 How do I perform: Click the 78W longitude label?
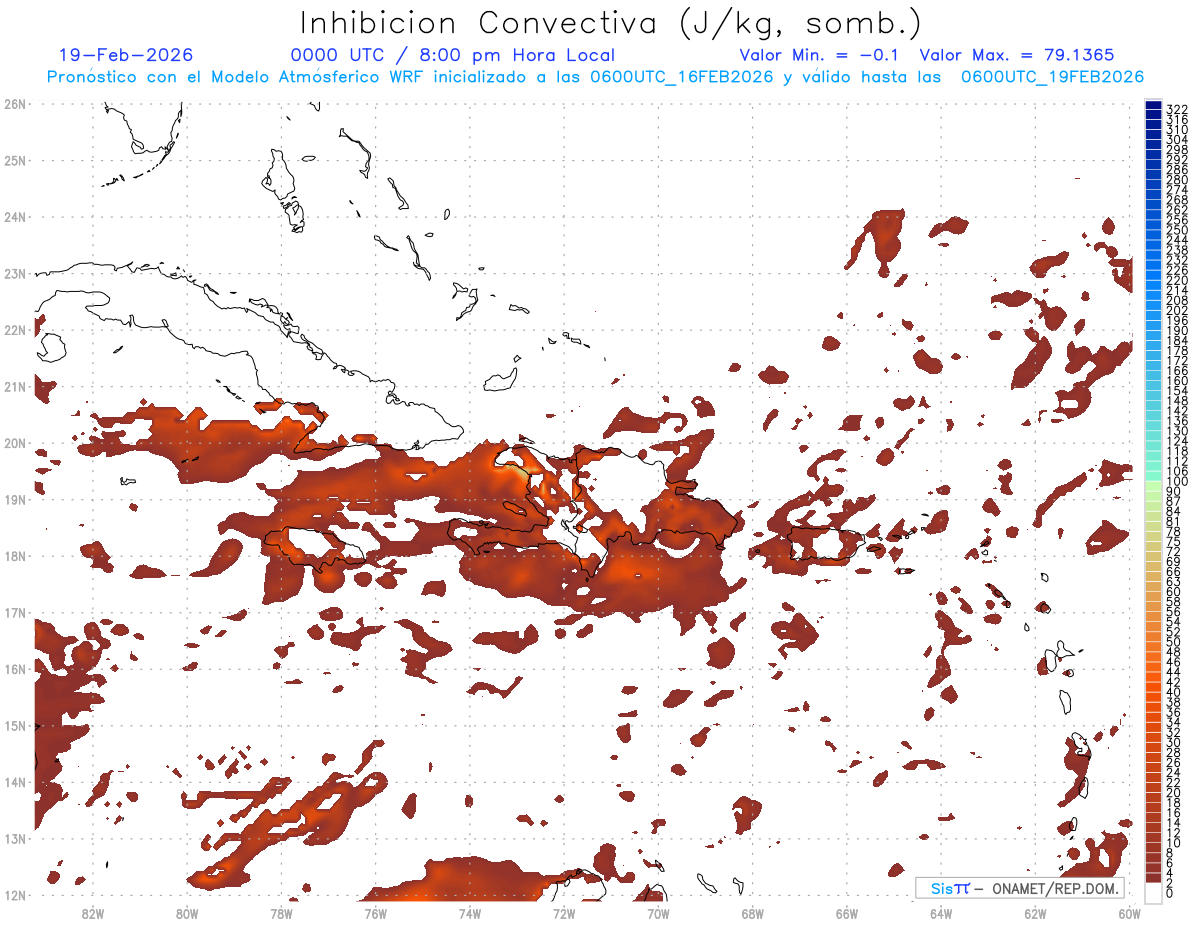click(x=281, y=913)
